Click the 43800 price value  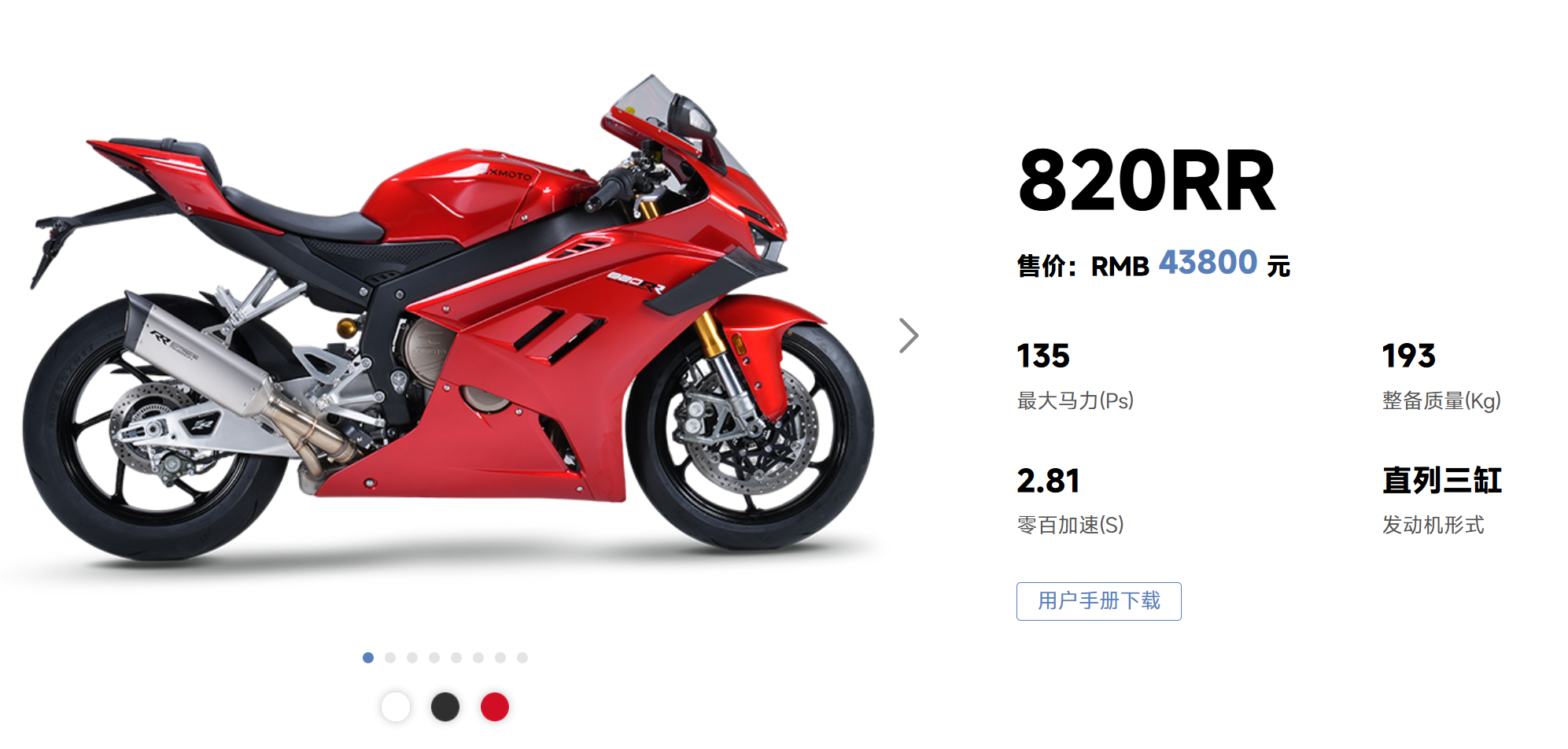[x=1208, y=263]
